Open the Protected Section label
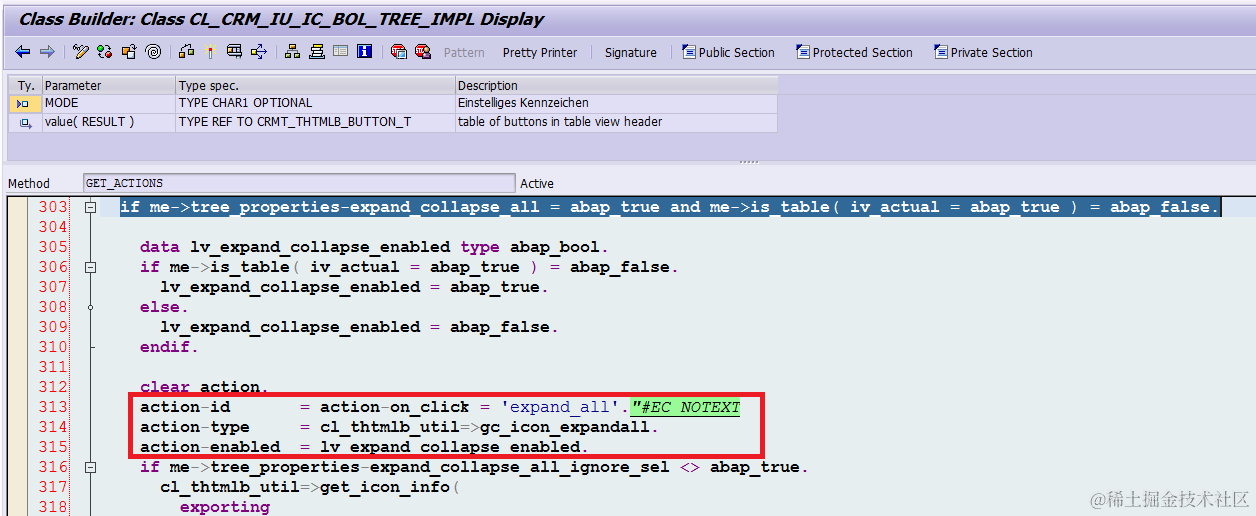The image size is (1256, 516). (863, 53)
